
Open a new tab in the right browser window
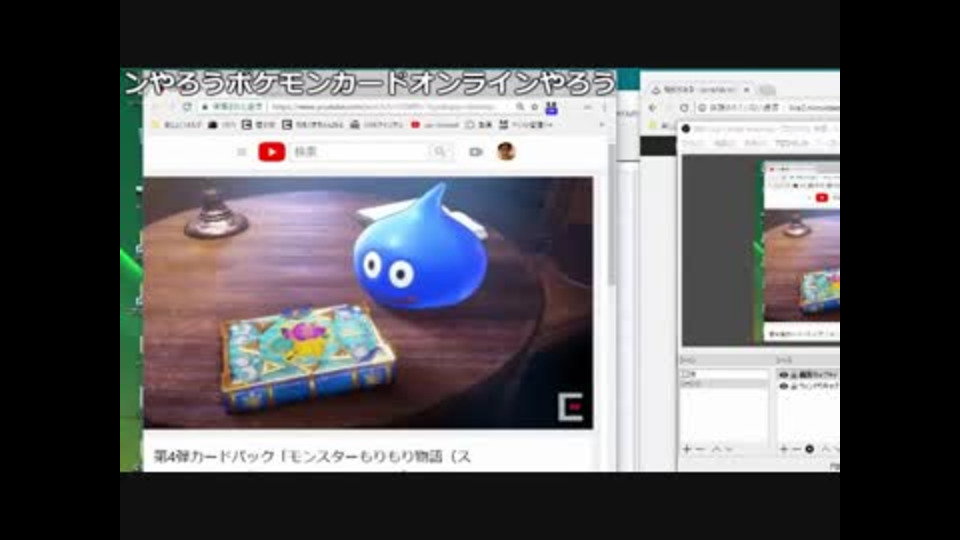(x=767, y=90)
